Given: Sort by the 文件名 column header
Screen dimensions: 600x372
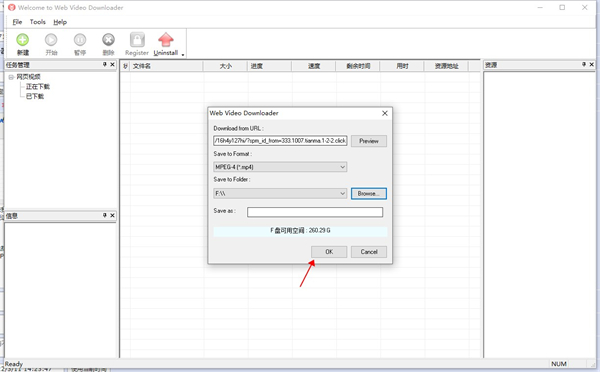Looking at the screenshot, I should (166, 66).
